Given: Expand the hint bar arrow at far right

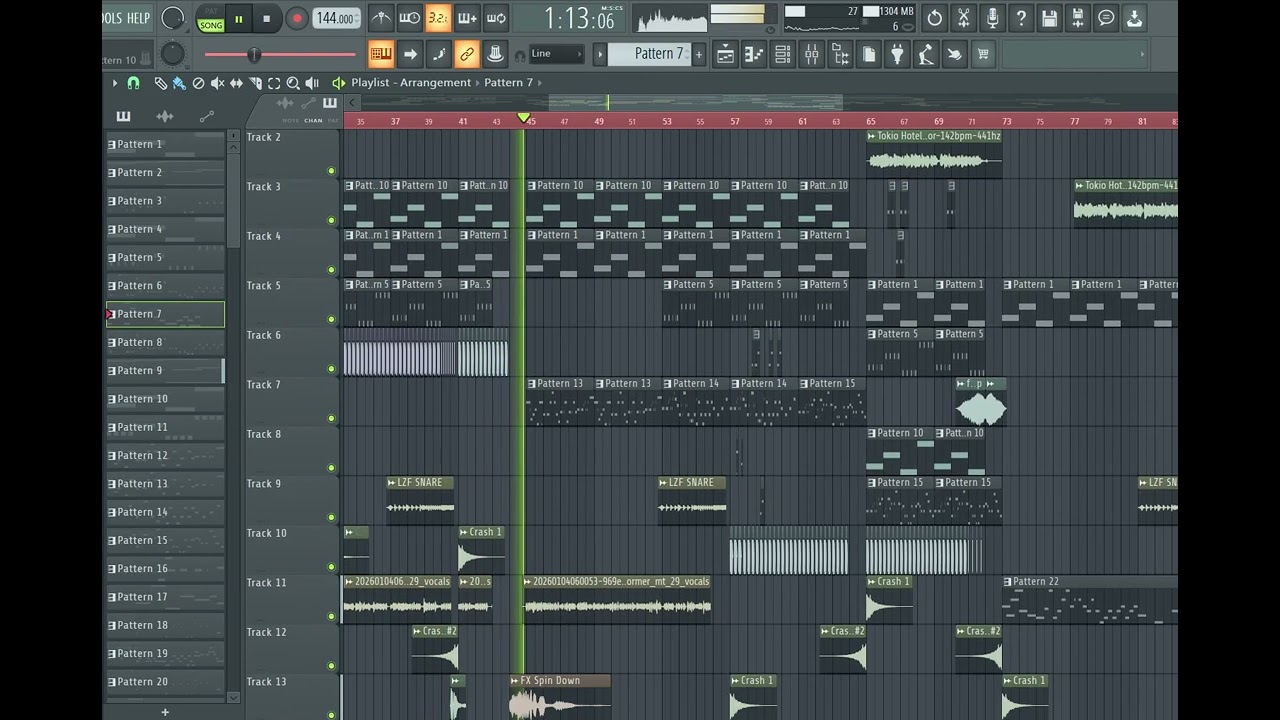Looking at the screenshot, I should coord(1142,55).
